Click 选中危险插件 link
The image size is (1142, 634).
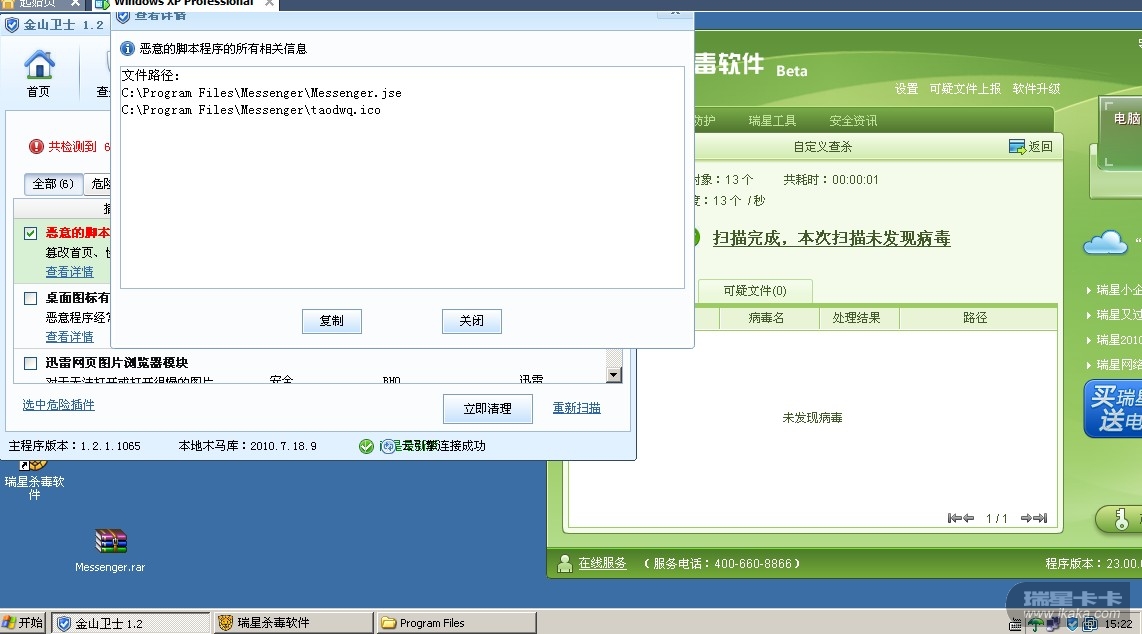pos(58,405)
